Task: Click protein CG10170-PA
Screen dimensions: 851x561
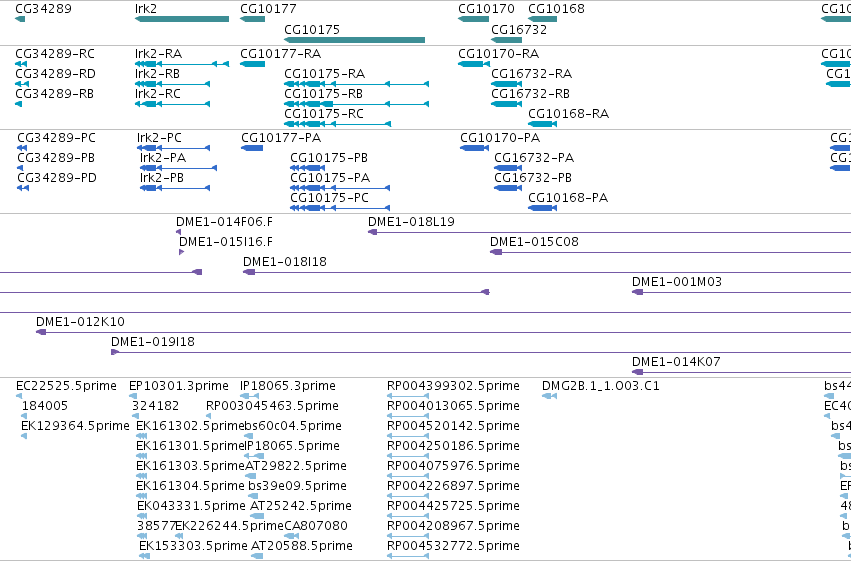Action: (474, 148)
